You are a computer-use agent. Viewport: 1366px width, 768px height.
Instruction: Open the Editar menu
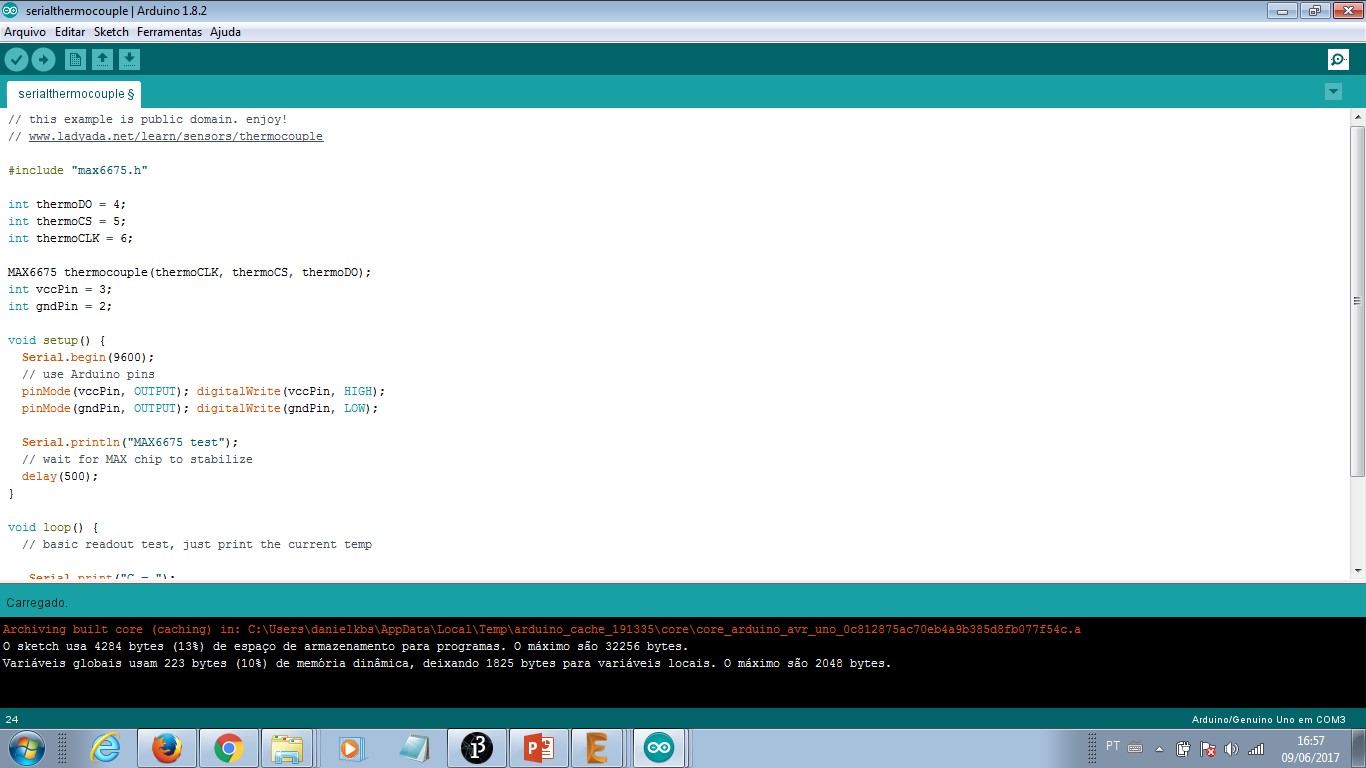point(70,32)
